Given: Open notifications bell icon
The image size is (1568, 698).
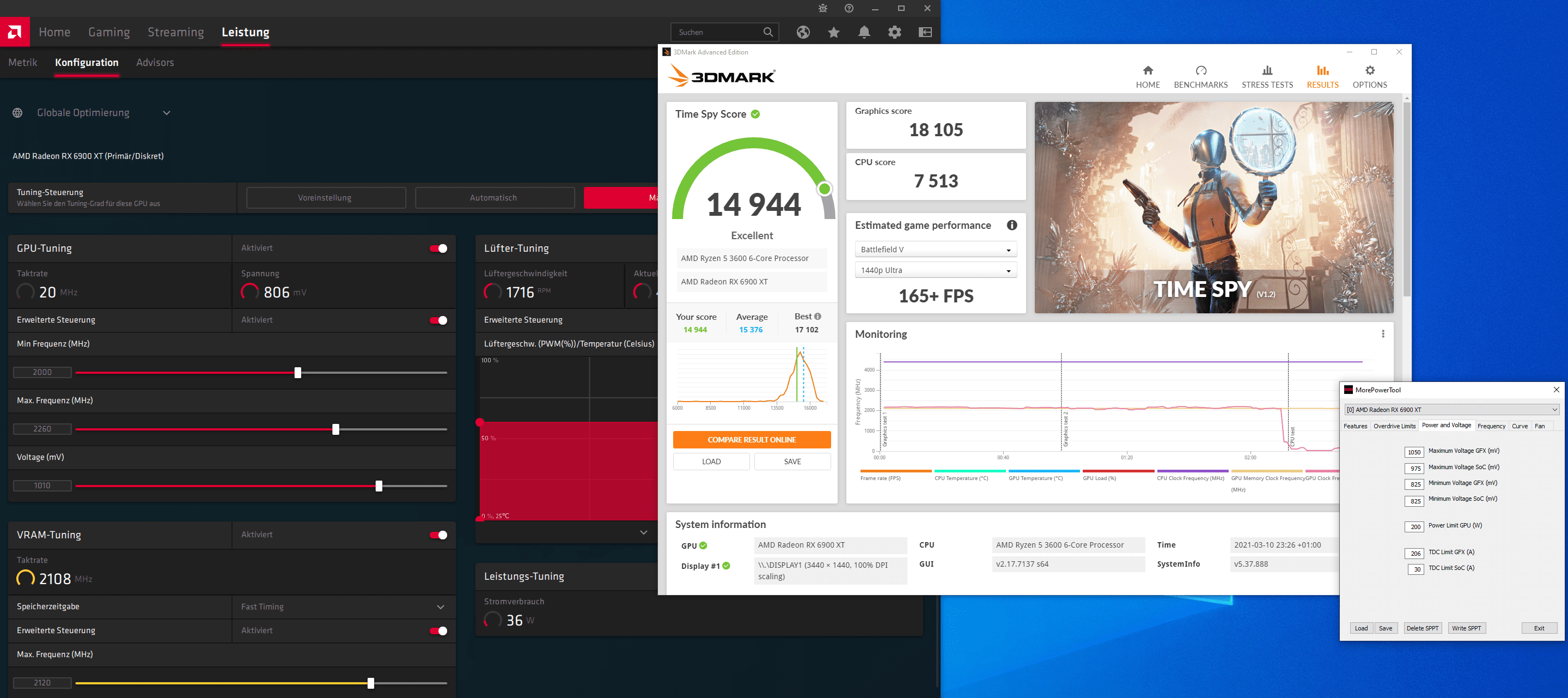Looking at the screenshot, I should point(864,32).
